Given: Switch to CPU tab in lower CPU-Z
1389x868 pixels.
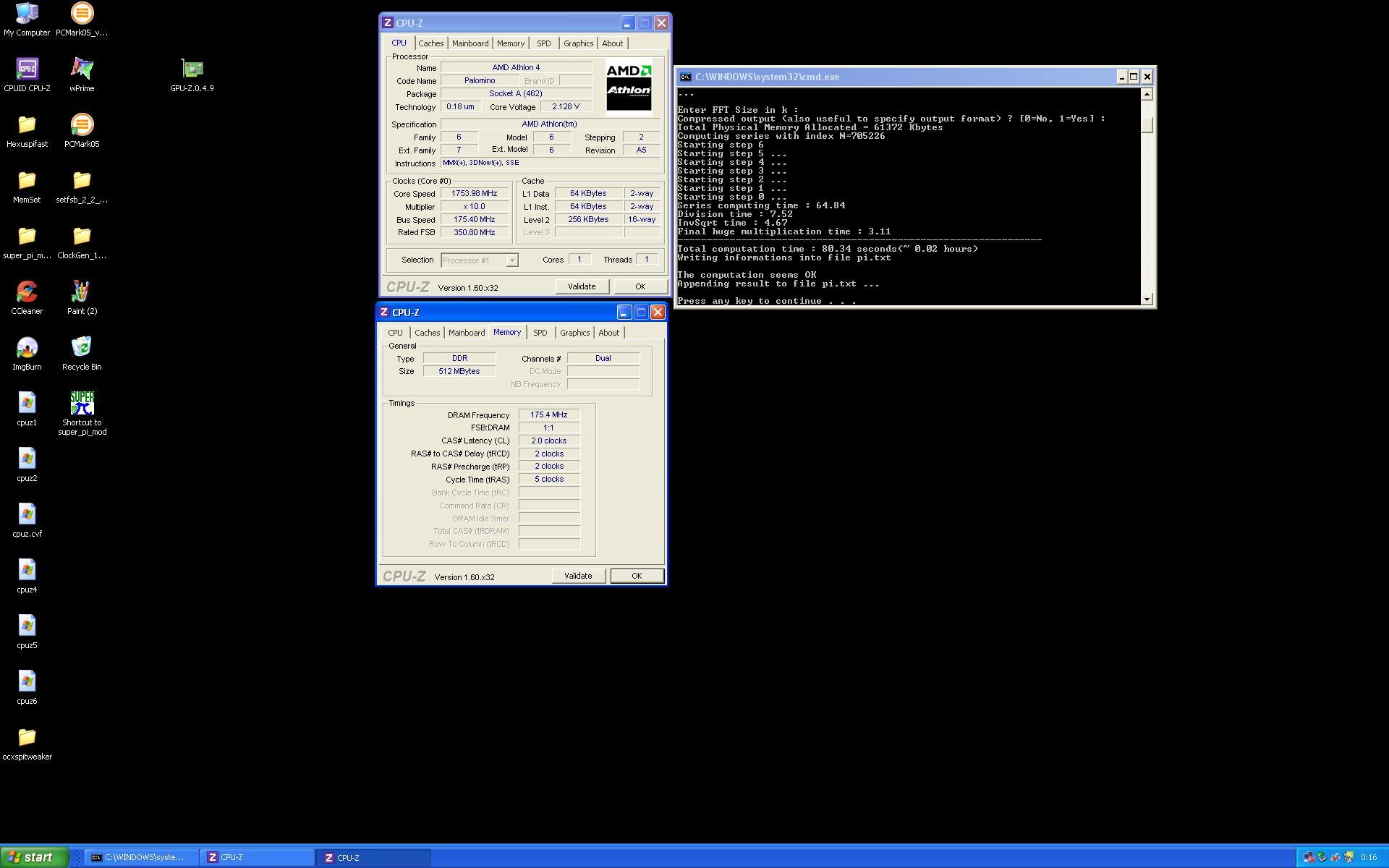Looking at the screenshot, I should [x=395, y=333].
